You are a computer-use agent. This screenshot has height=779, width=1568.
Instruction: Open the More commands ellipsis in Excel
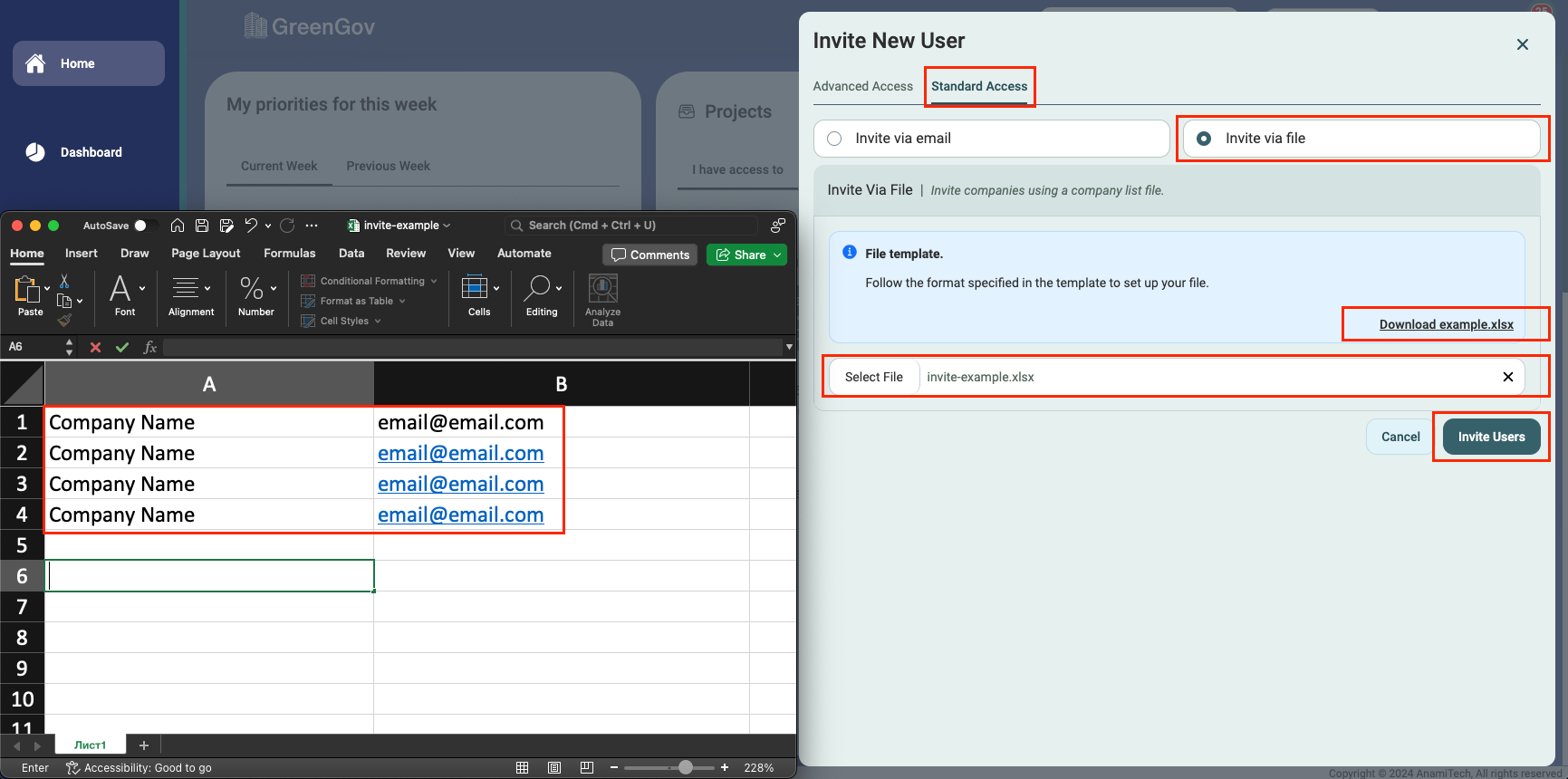point(312,226)
